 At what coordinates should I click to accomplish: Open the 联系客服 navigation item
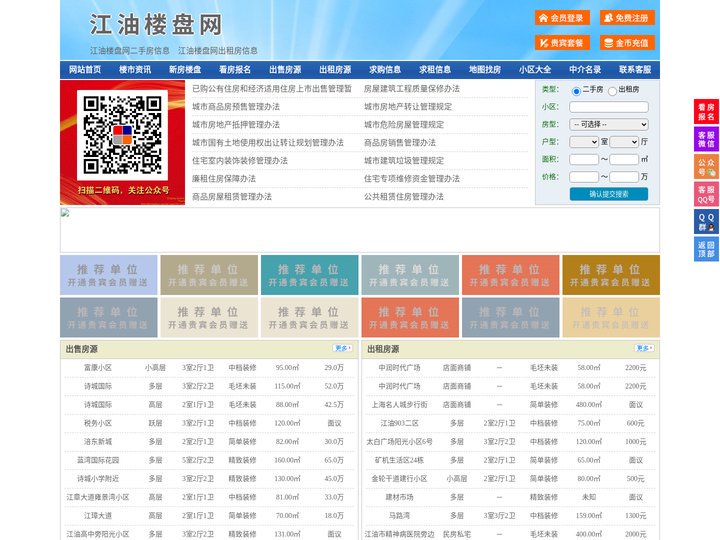(x=635, y=70)
